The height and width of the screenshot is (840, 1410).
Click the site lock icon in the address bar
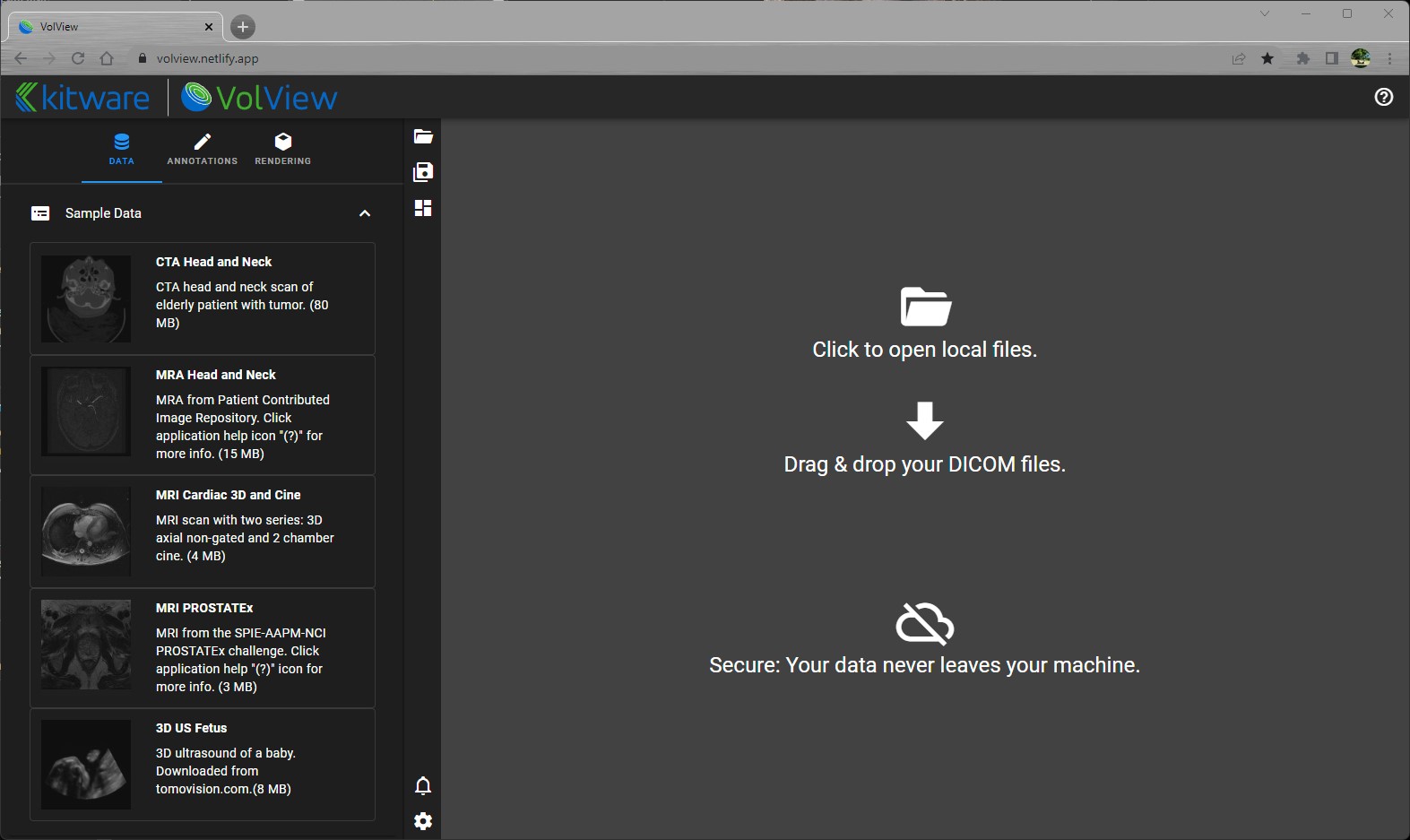pyautogui.click(x=142, y=58)
